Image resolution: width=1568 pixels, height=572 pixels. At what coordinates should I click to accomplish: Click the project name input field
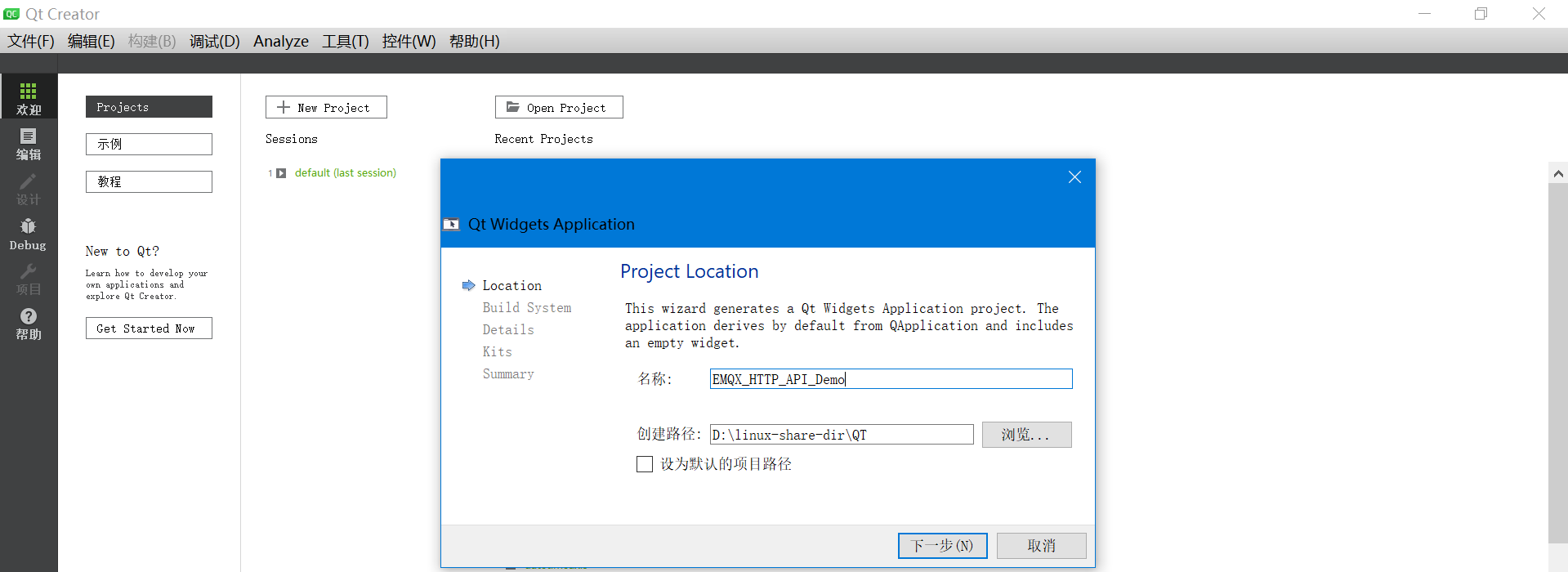click(891, 379)
